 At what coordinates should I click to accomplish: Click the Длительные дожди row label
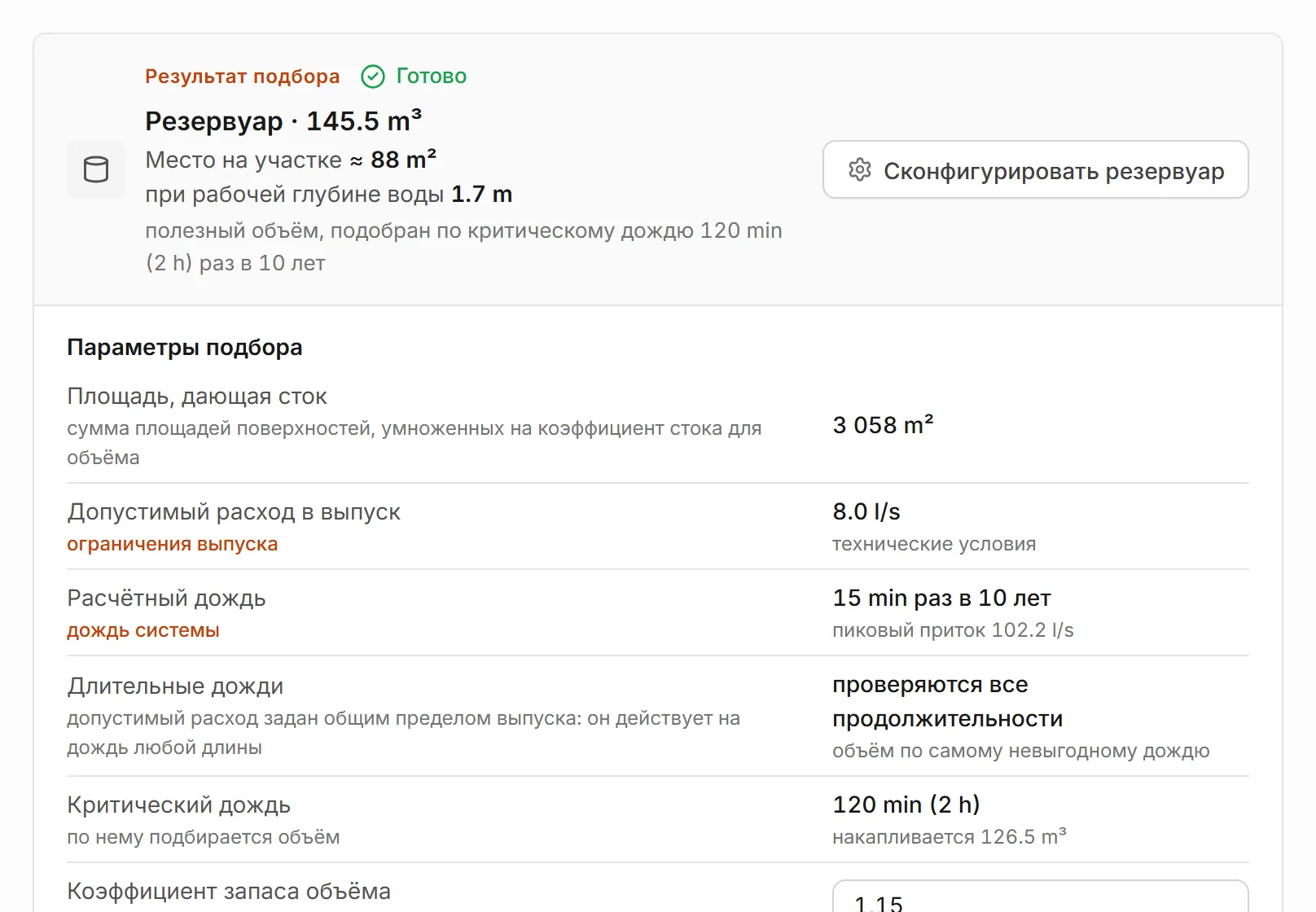[175, 686]
